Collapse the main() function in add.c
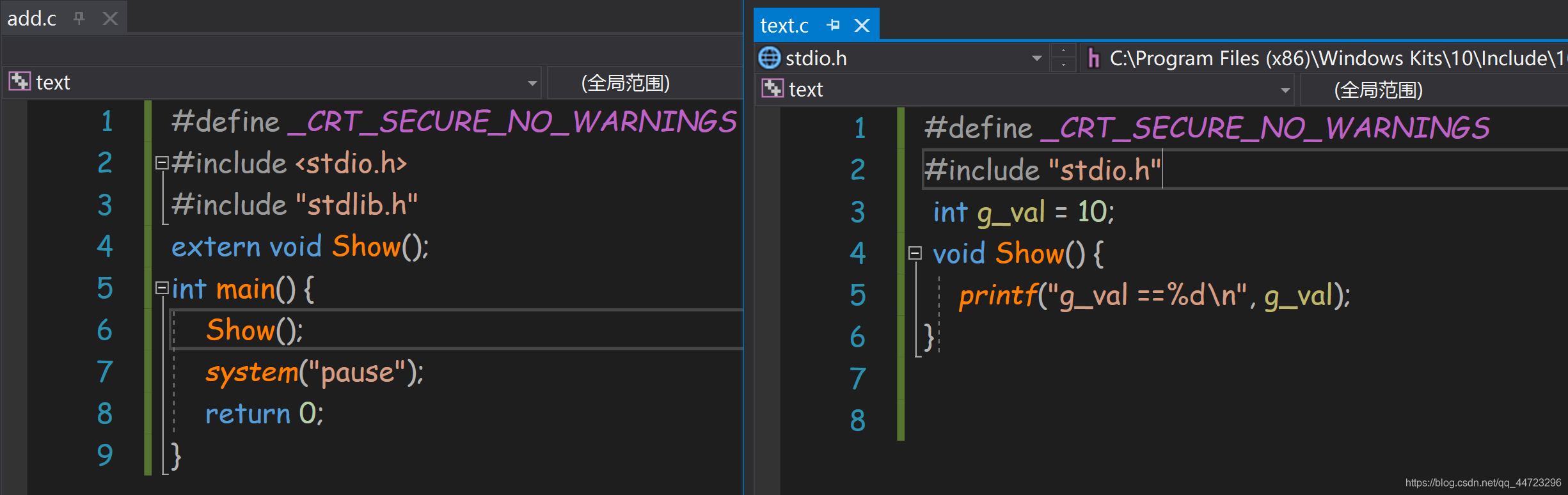This screenshot has height=495, width=1568. [162, 288]
